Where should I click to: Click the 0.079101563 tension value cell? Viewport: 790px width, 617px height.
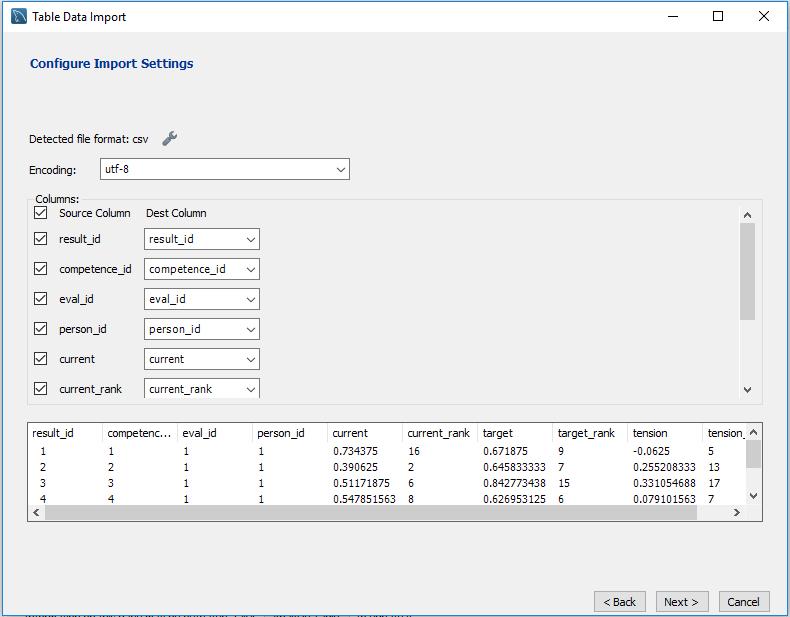pyautogui.click(x=665, y=499)
